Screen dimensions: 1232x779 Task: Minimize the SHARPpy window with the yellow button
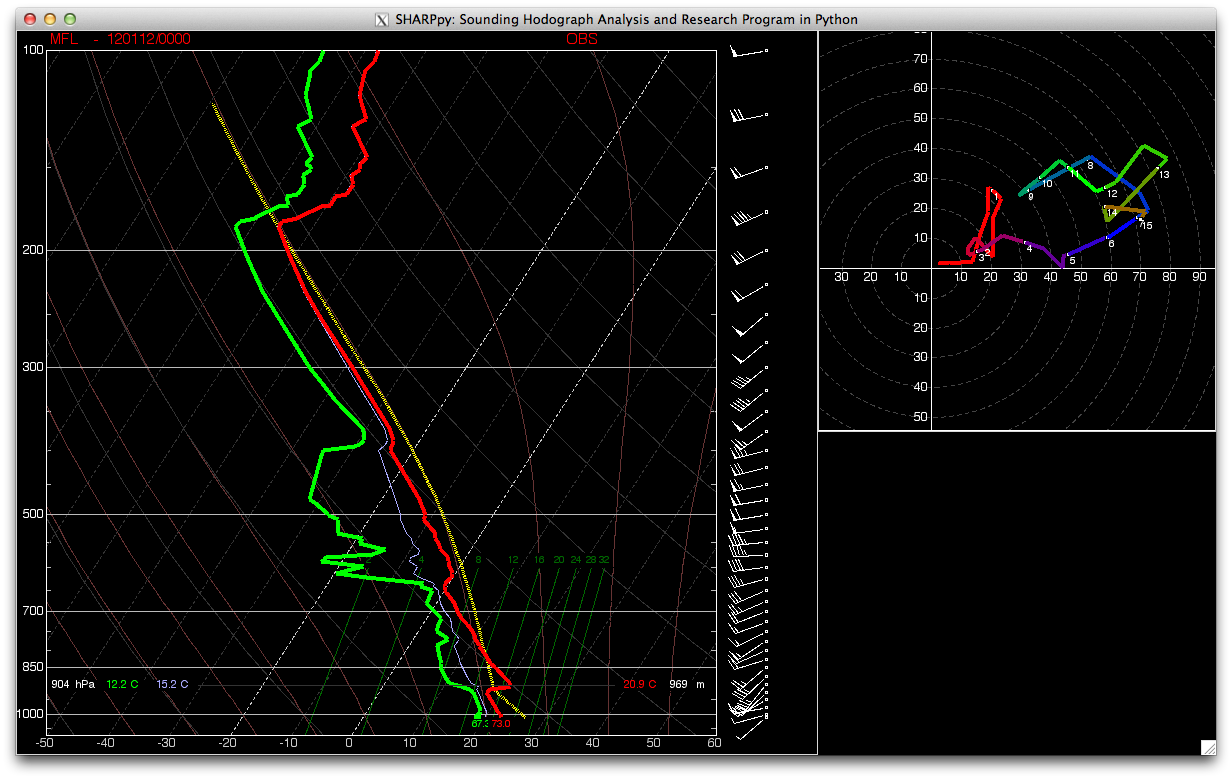coord(49,19)
